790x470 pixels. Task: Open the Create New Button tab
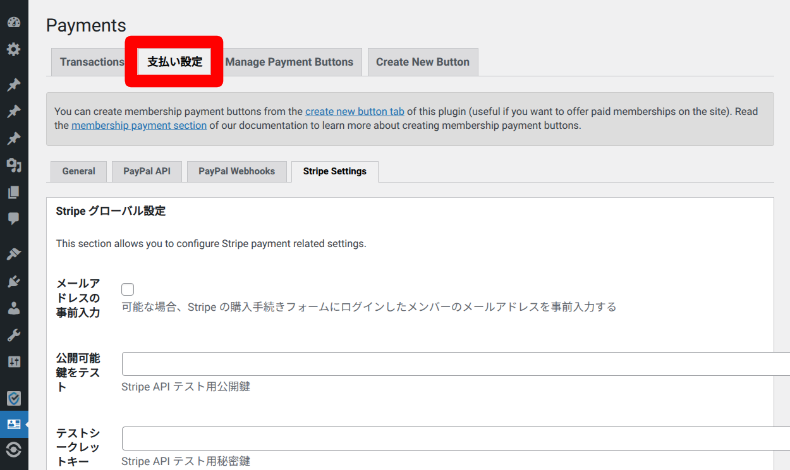(423, 62)
